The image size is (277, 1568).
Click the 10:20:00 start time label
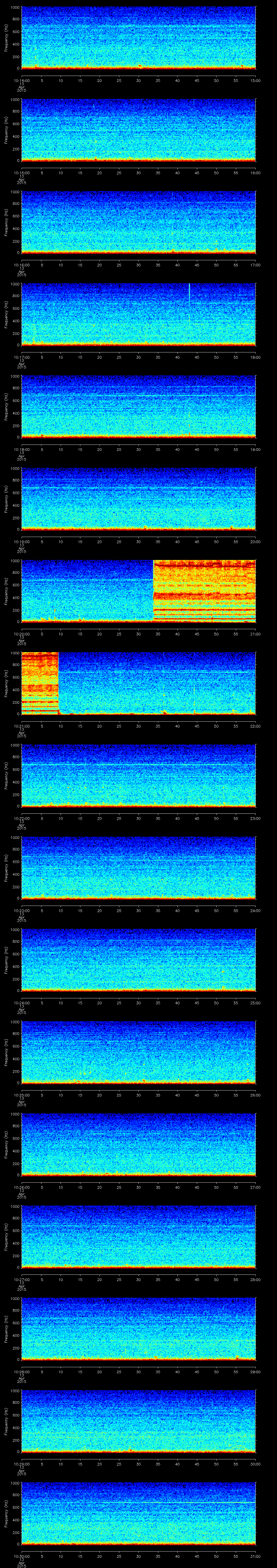(21, 634)
